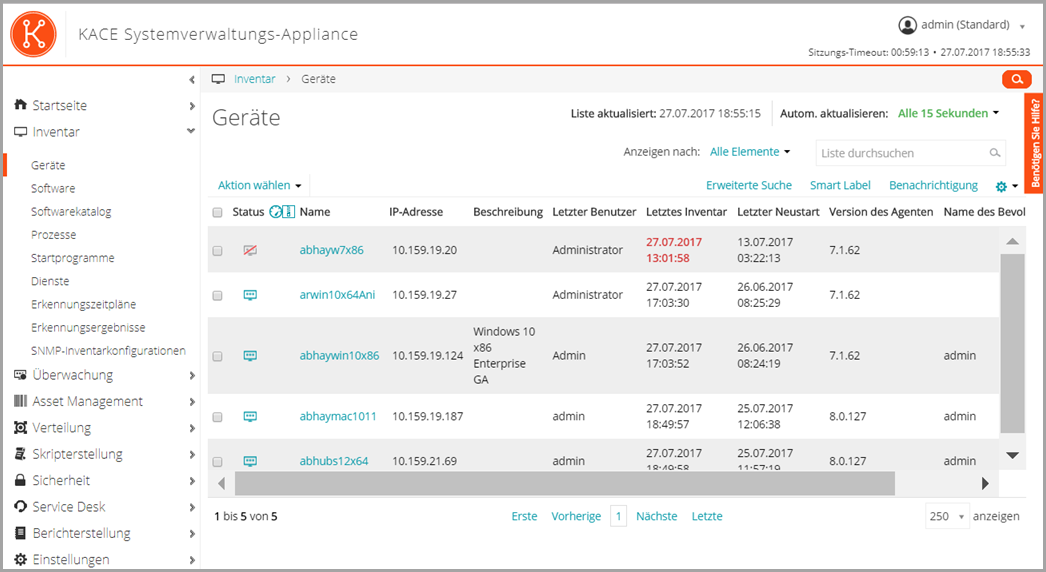Click disconnected status icon for abhayw7x86

click(250, 250)
